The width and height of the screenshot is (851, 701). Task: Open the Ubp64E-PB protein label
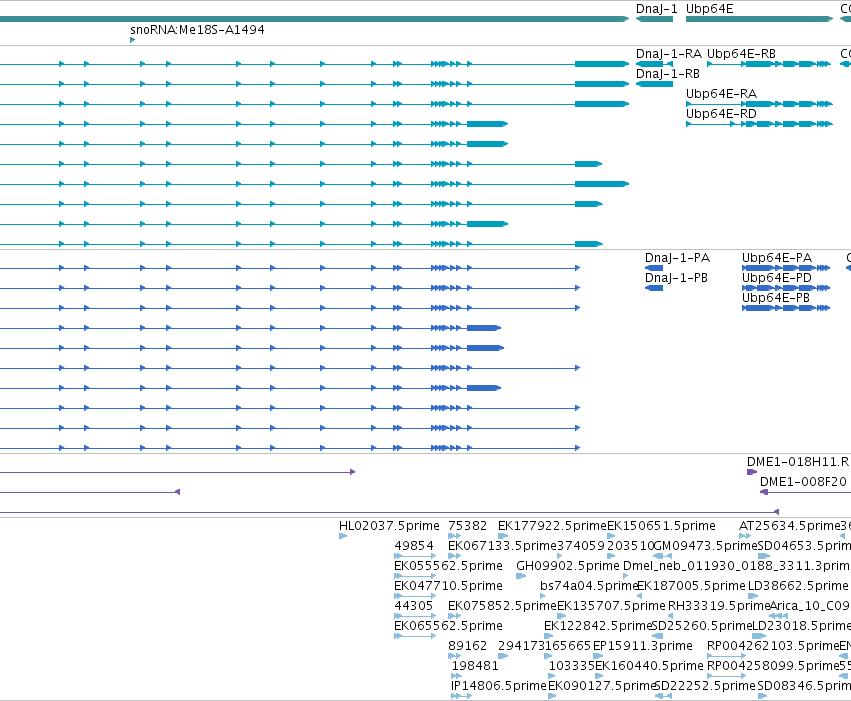776,298
